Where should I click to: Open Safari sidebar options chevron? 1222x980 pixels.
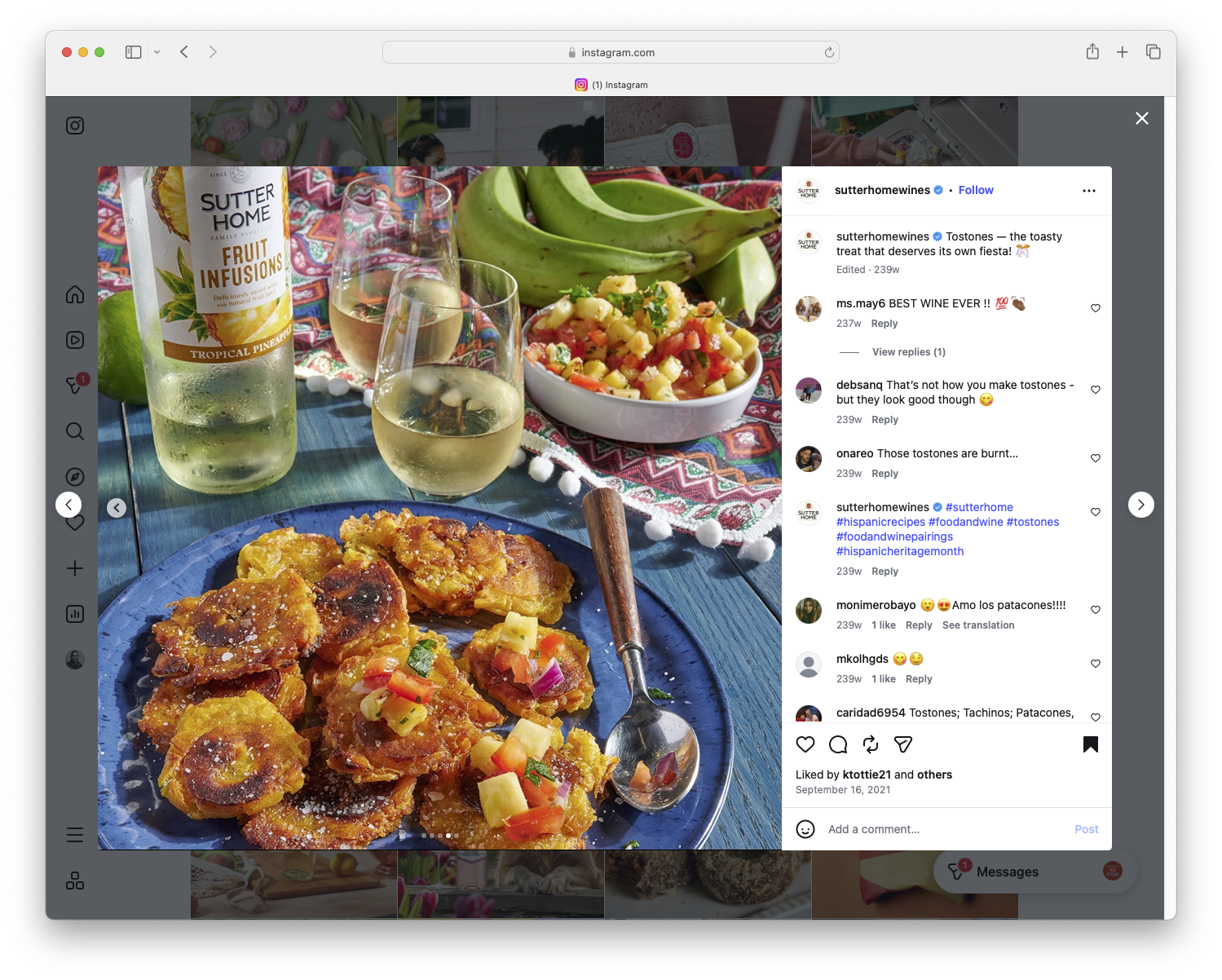point(157,51)
